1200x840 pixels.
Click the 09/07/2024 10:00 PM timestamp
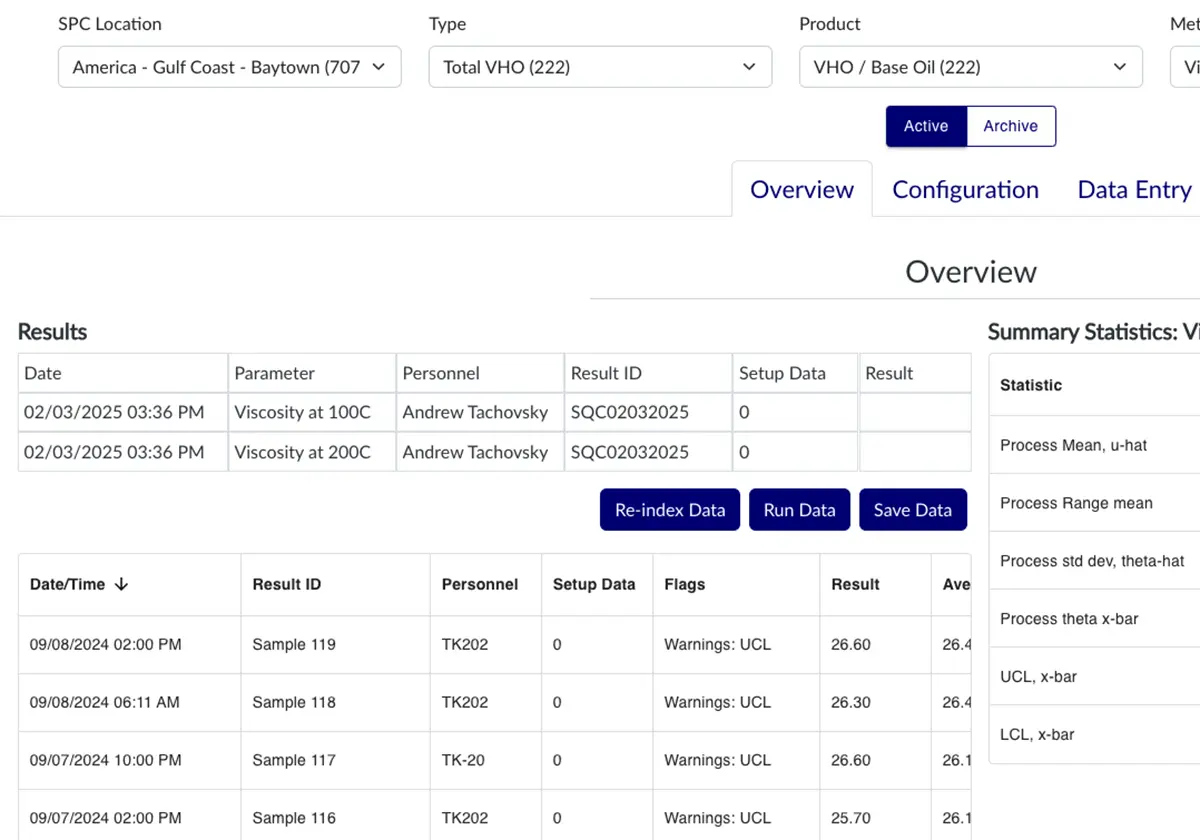point(106,761)
